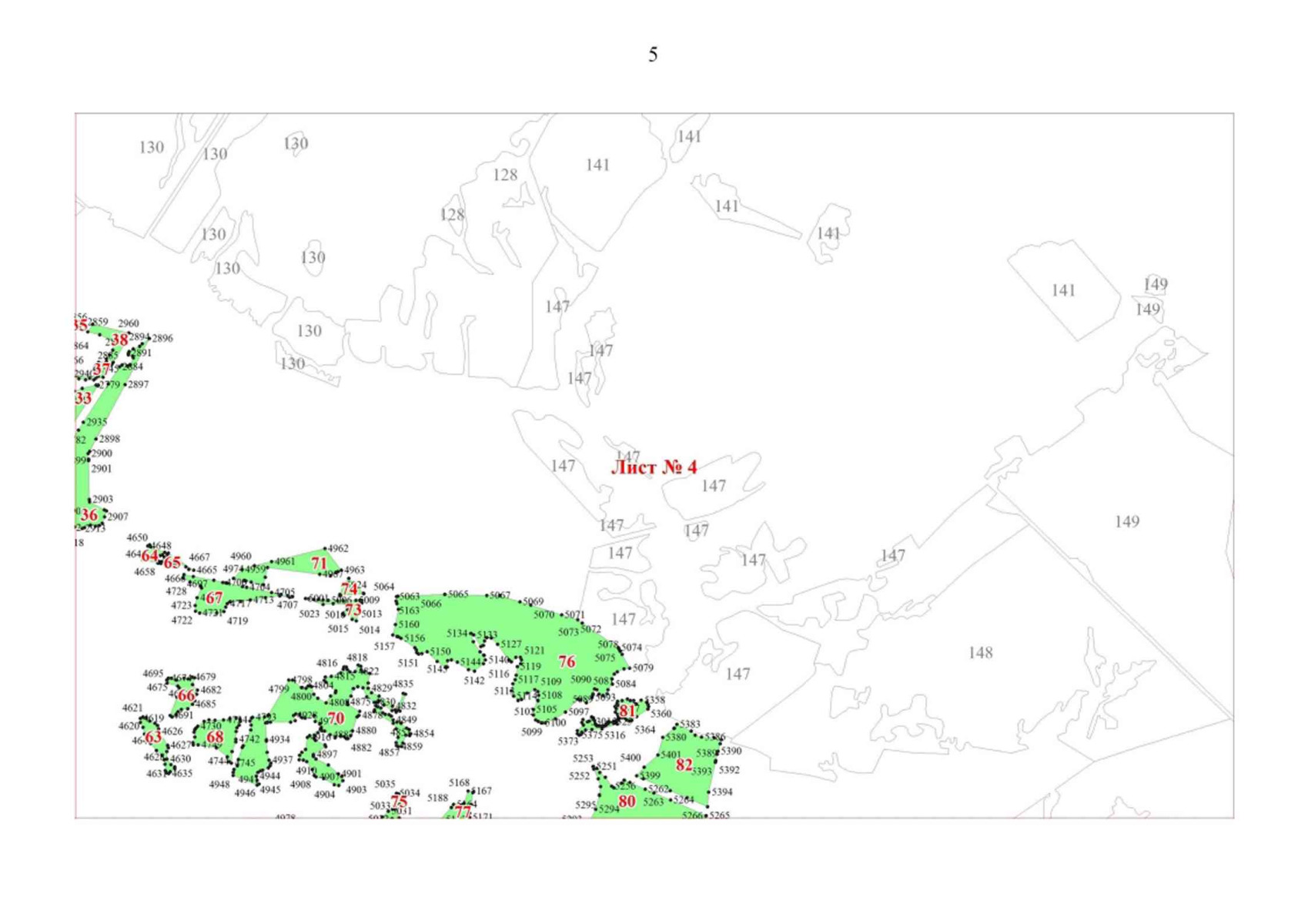Click parcel 70 red label

click(x=336, y=718)
